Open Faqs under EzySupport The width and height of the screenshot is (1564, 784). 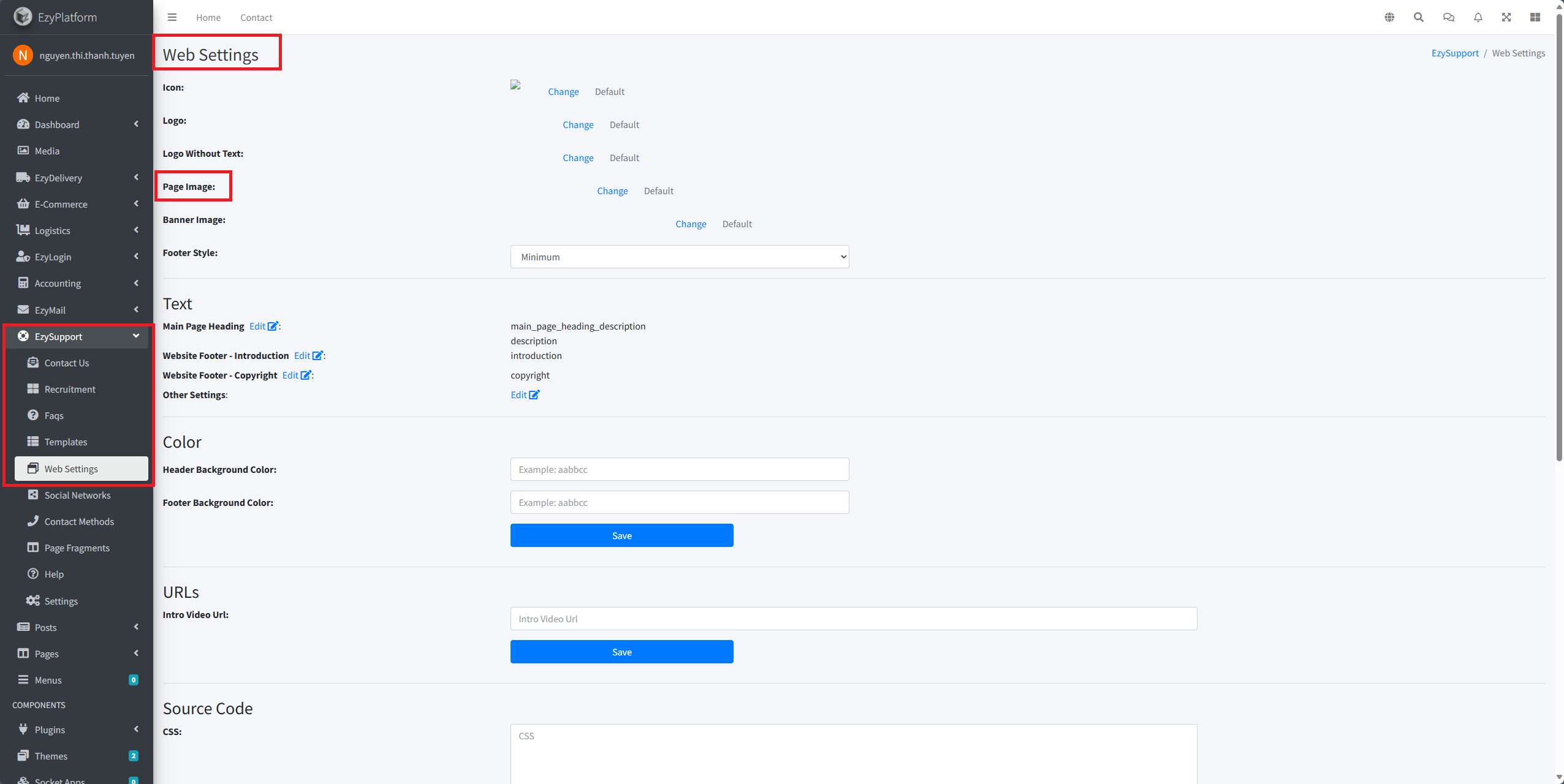82,415
